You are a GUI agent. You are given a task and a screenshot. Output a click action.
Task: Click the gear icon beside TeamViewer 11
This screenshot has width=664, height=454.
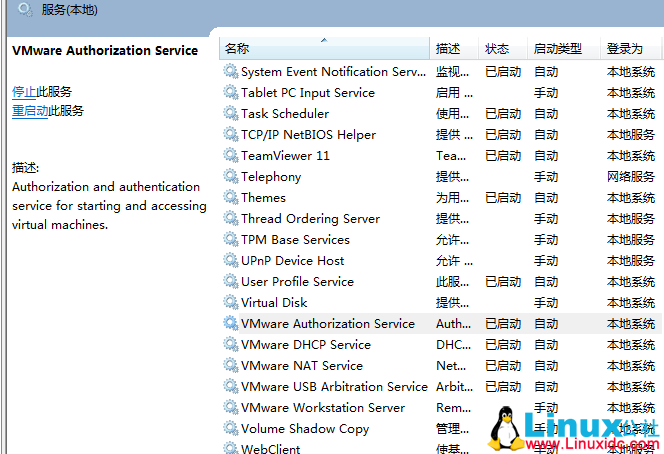tap(230, 156)
